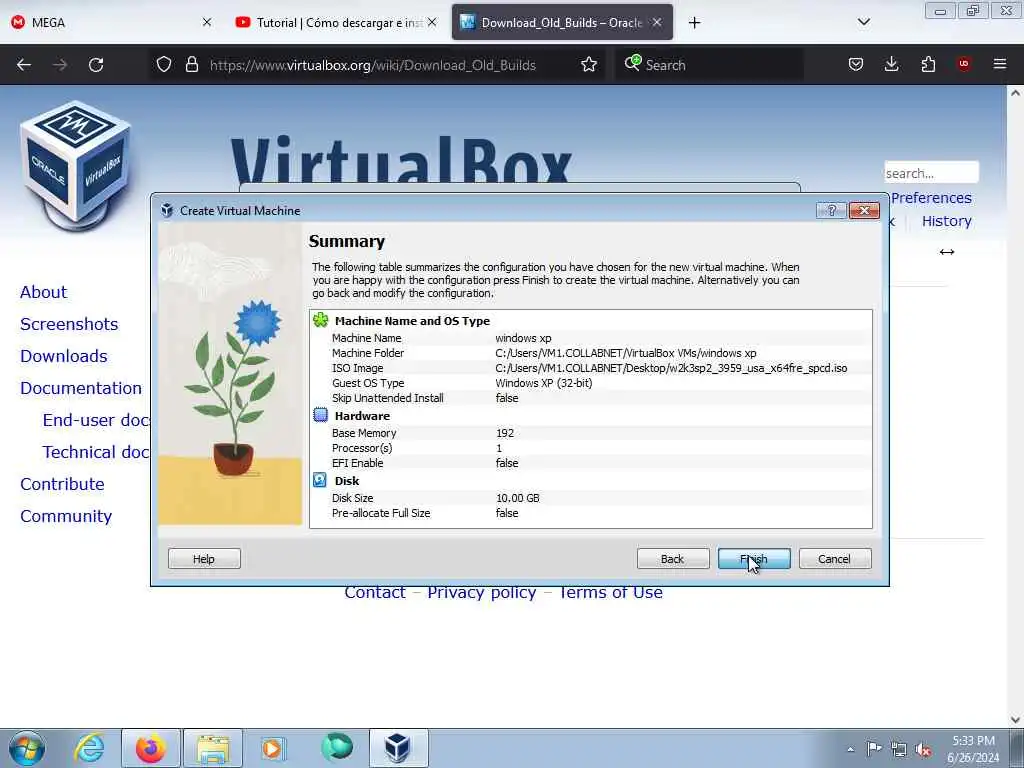Click the Skip Unattended Install row
The height and width of the screenshot is (768, 1024).
point(591,398)
